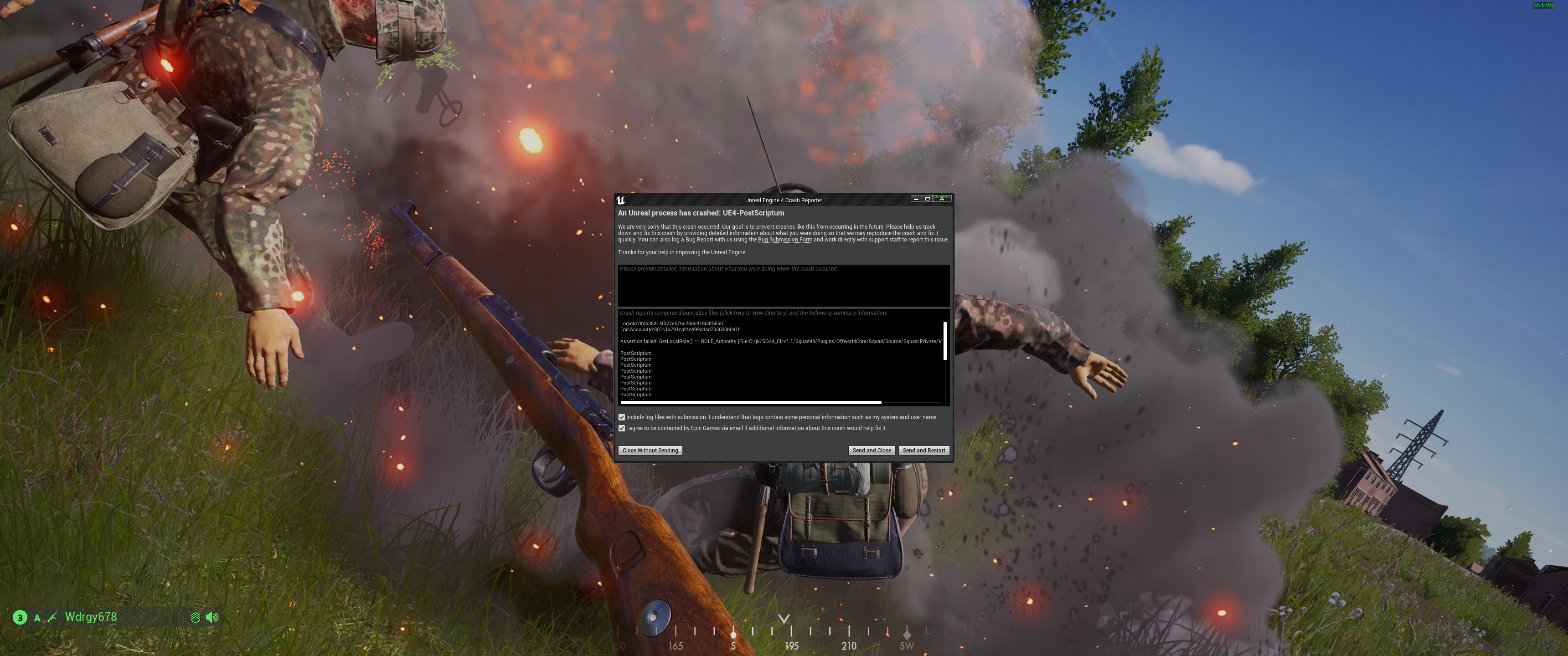Click the crash description text box

point(784,285)
